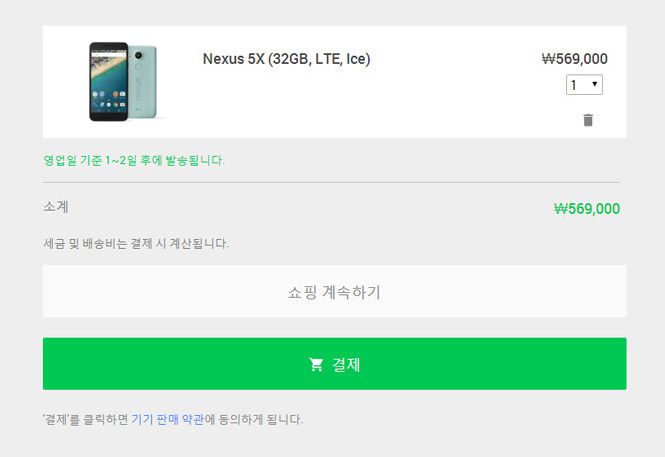Click the 결제 label text inside green button
The image size is (665, 457).
point(346,365)
